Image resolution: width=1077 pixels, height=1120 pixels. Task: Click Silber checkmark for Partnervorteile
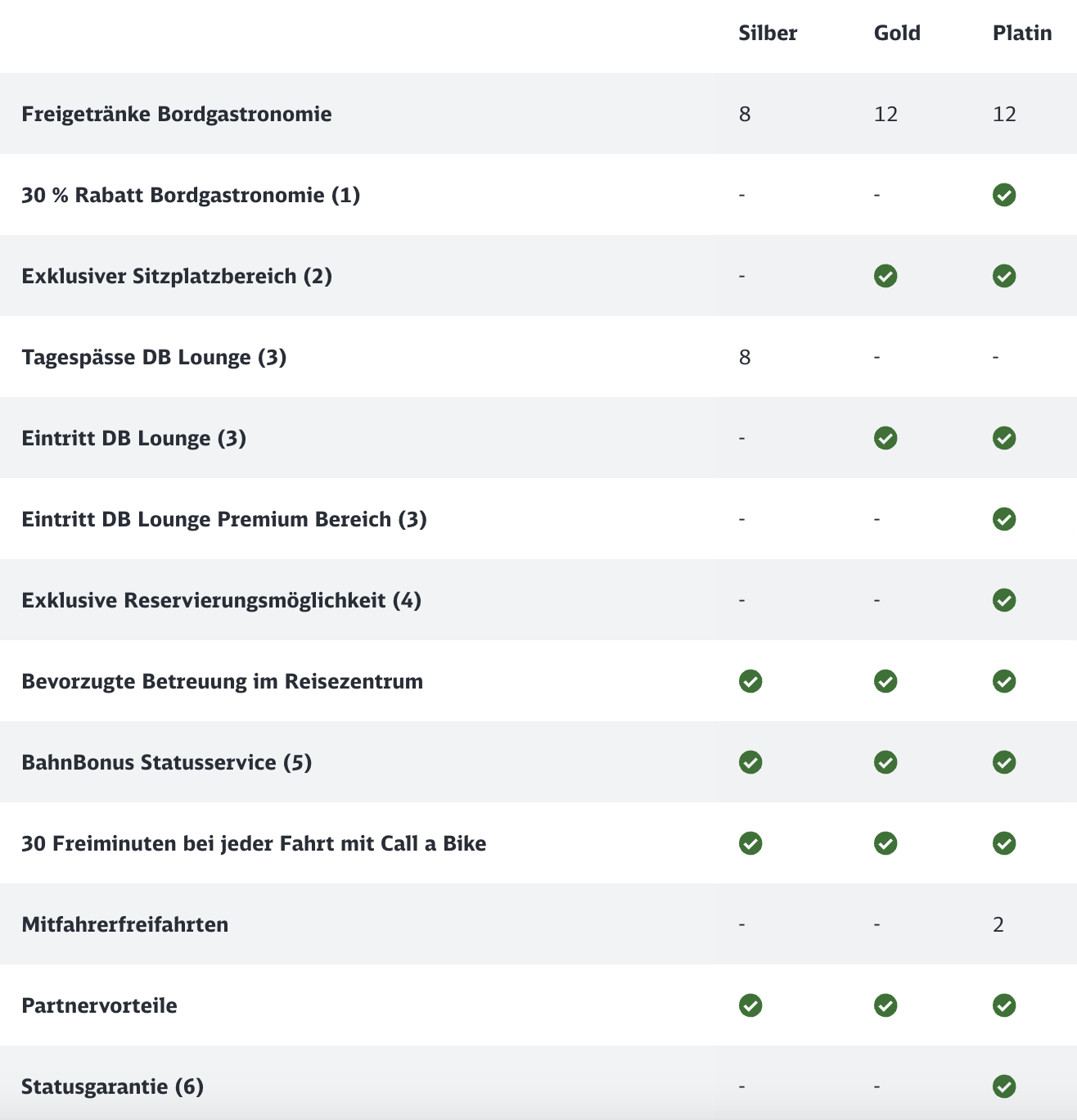coord(750,1005)
